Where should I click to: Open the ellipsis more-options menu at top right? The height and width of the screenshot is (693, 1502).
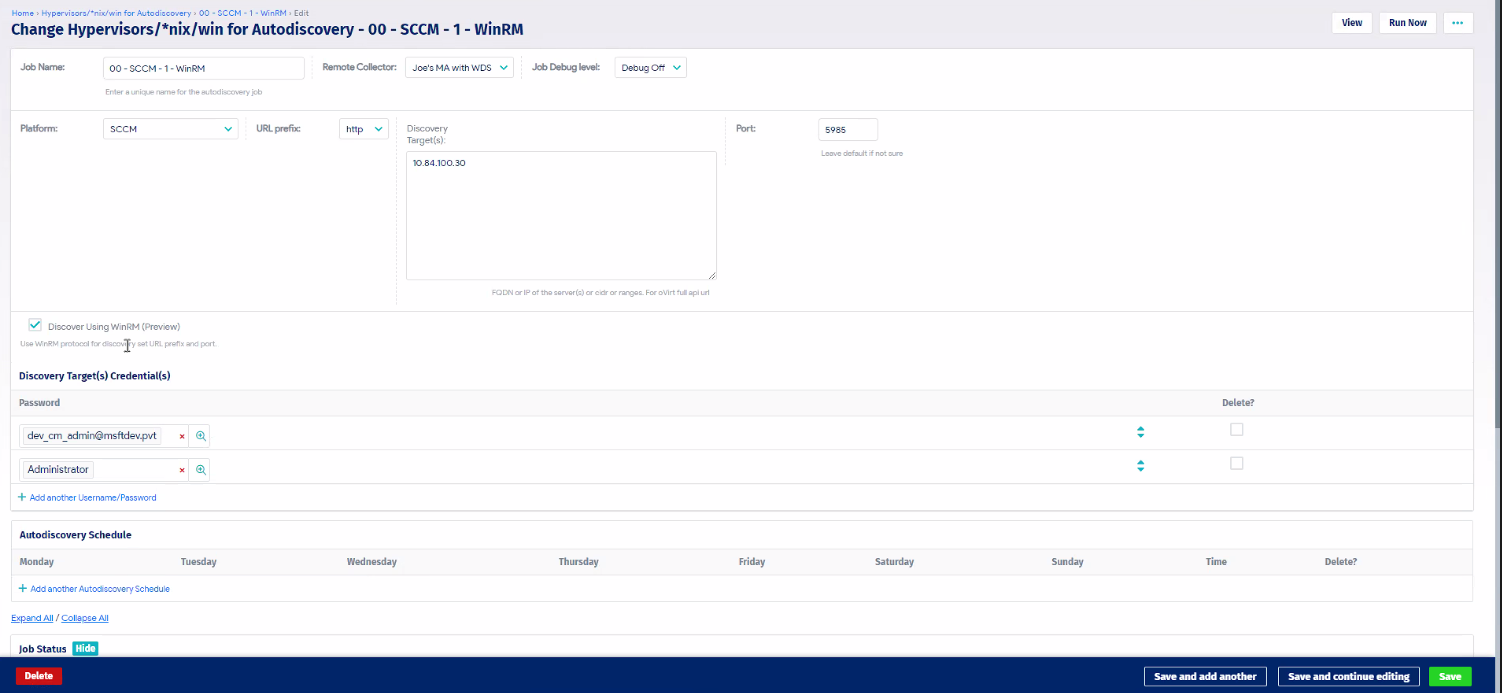pos(1458,22)
